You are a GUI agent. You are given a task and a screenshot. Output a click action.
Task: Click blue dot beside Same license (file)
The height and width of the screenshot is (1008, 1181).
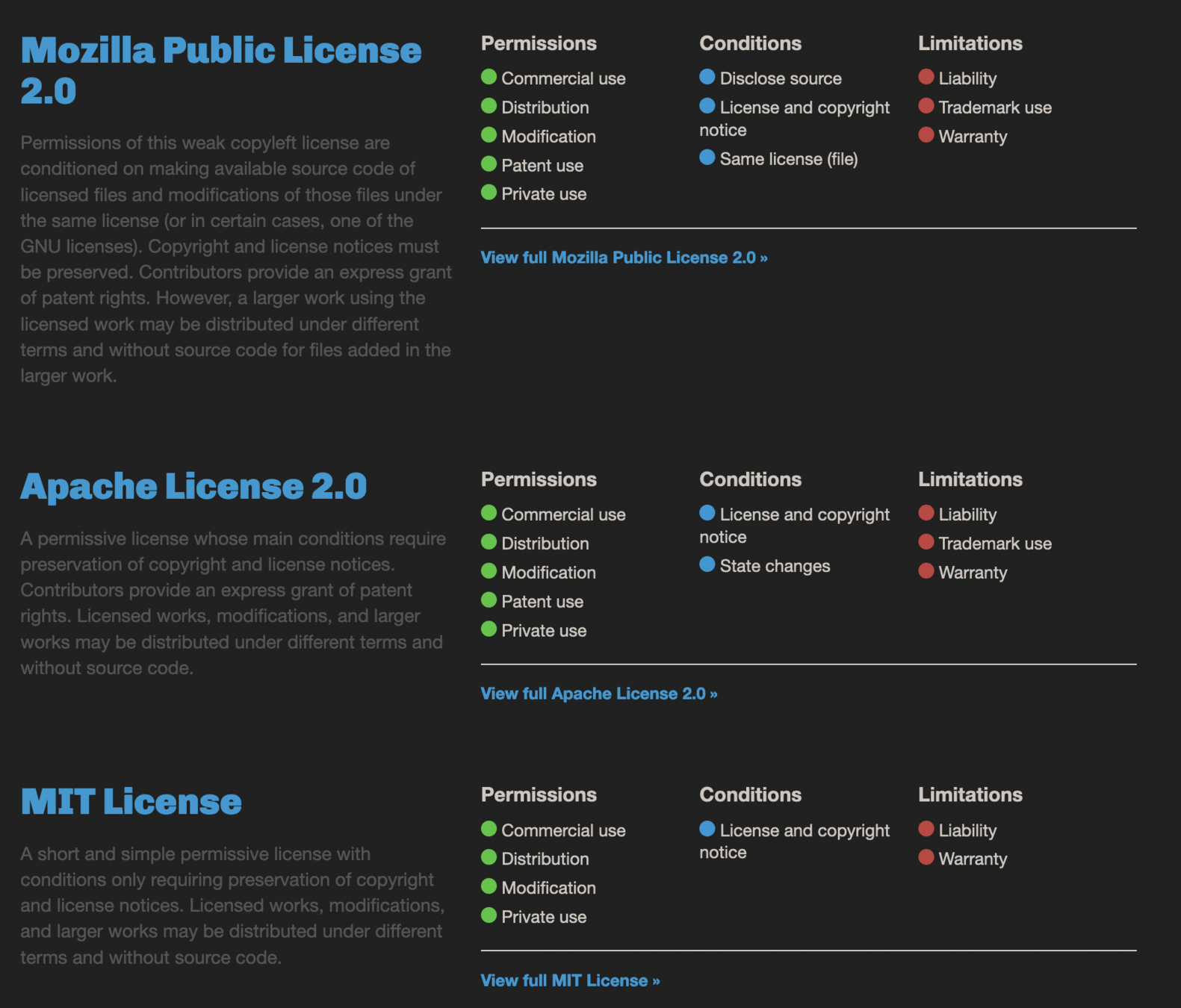pyautogui.click(x=707, y=158)
